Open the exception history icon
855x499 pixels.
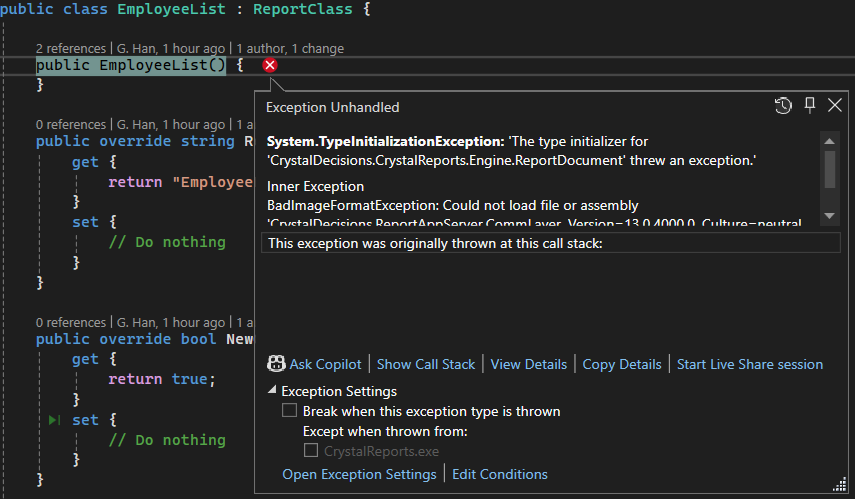pyautogui.click(x=784, y=106)
